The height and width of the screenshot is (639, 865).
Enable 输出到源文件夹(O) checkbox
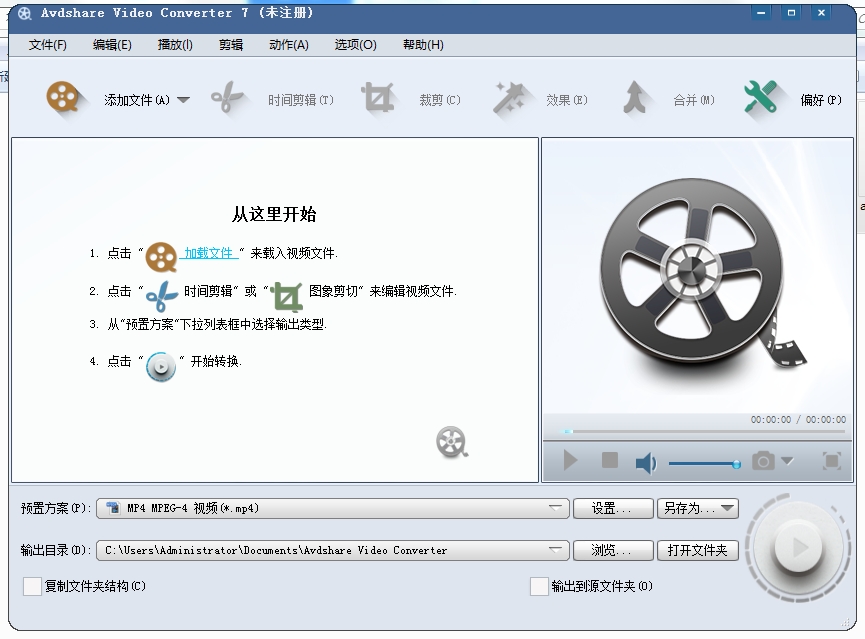(539, 586)
